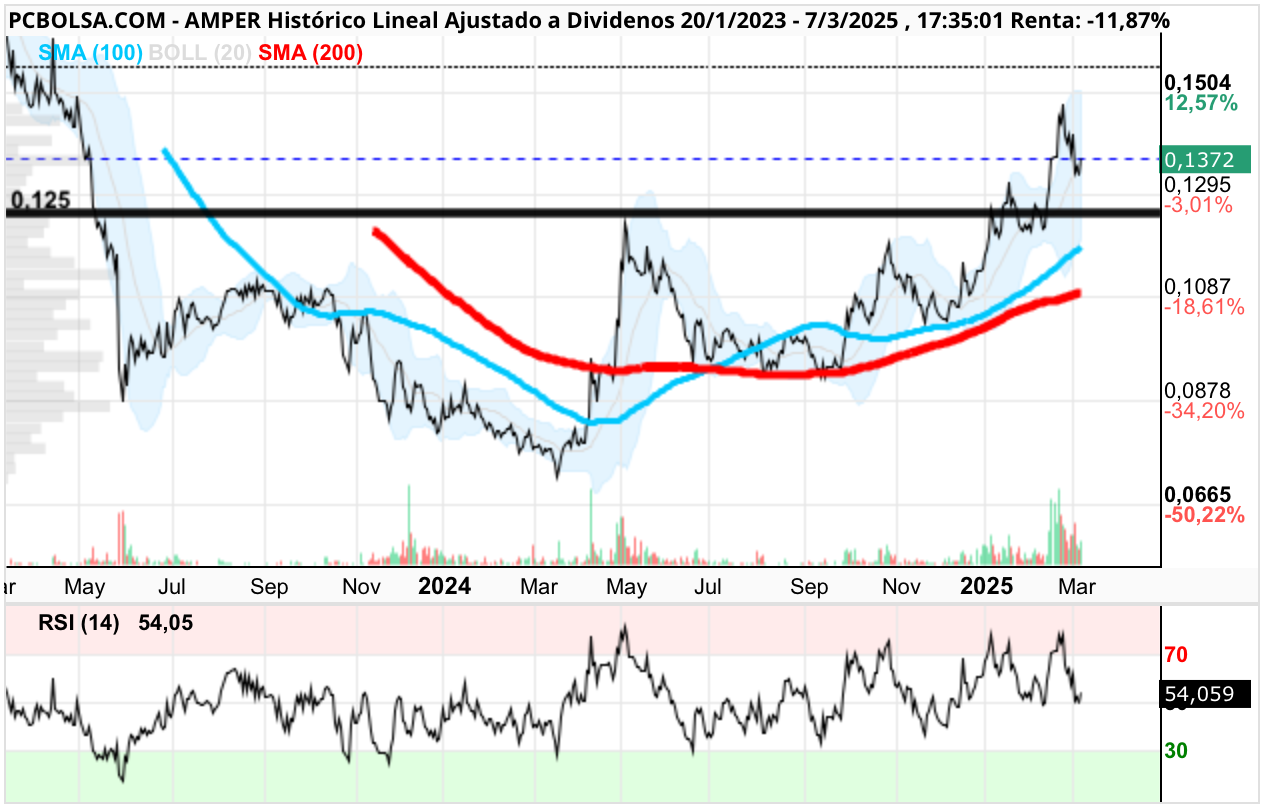This screenshot has height=808, width=1264.
Task: Click the 0.125 support level label
Action: 40,200
